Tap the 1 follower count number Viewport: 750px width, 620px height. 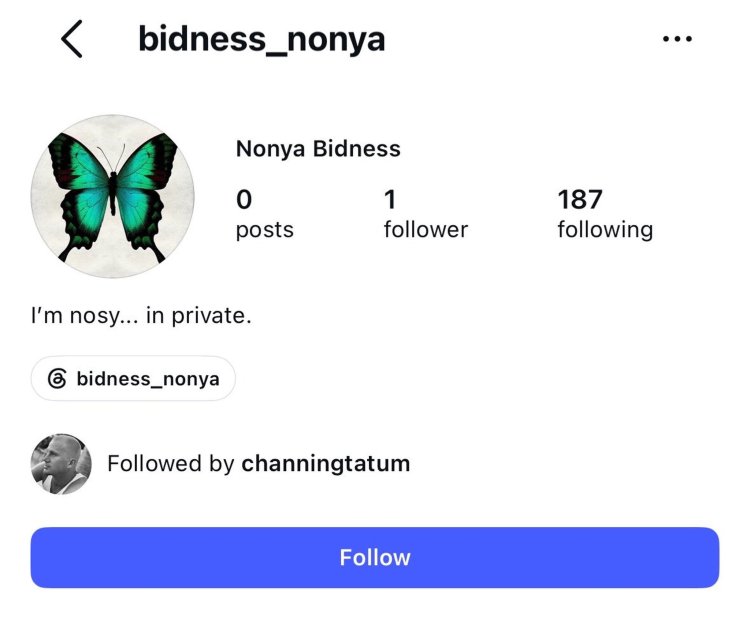(x=390, y=199)
